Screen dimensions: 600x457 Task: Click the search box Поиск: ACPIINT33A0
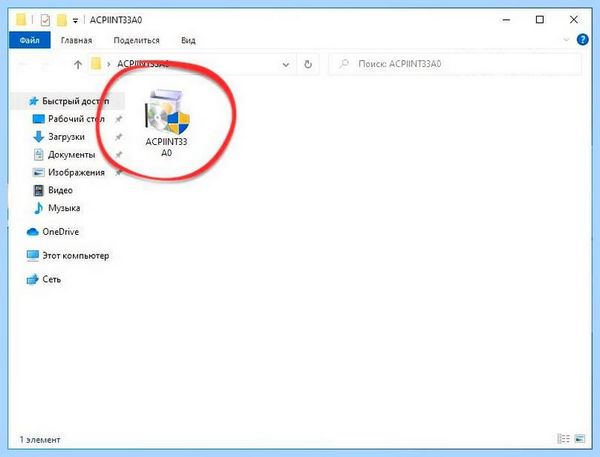pos(455,64)
